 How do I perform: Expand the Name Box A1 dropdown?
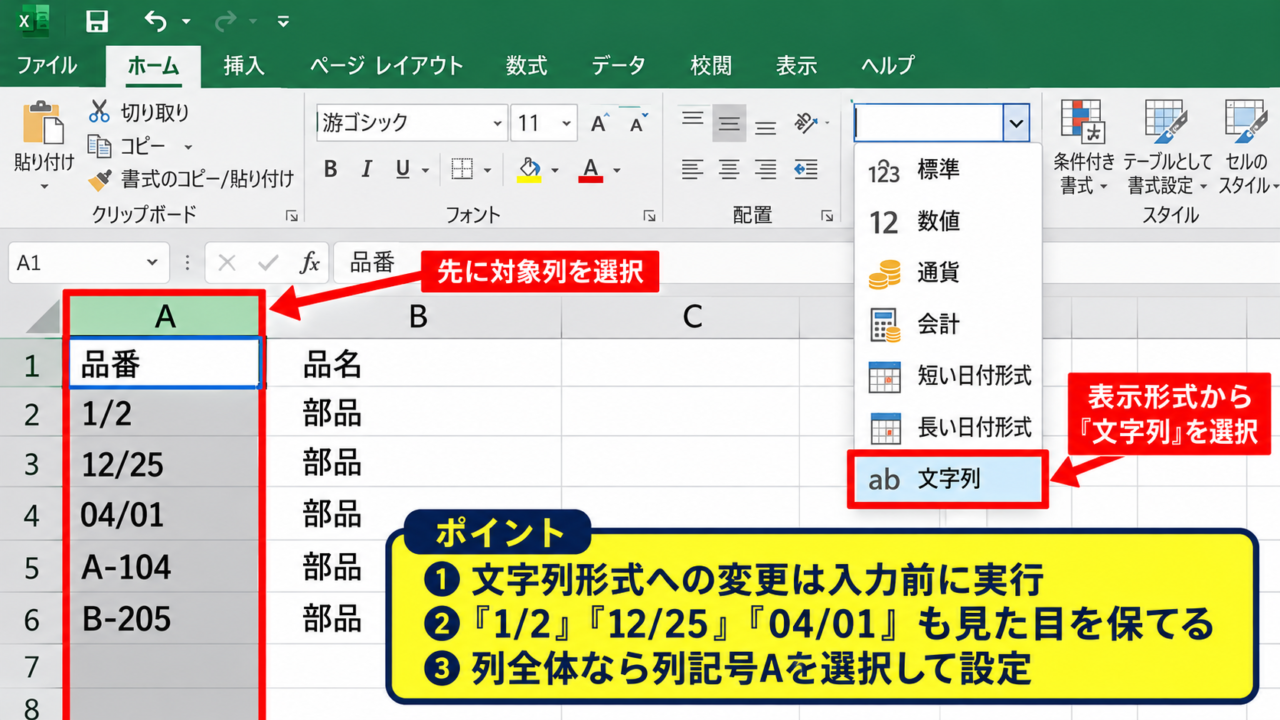pyautogui.click(x=152, y=263)
